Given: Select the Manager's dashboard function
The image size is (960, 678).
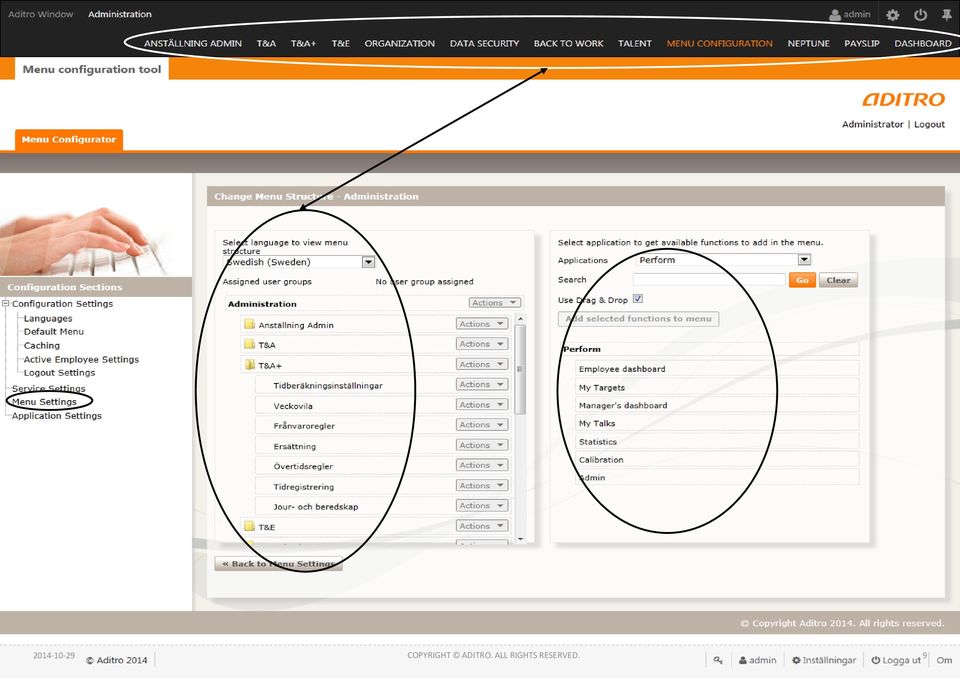Looking at the screenshot, I should click(717, 405).
